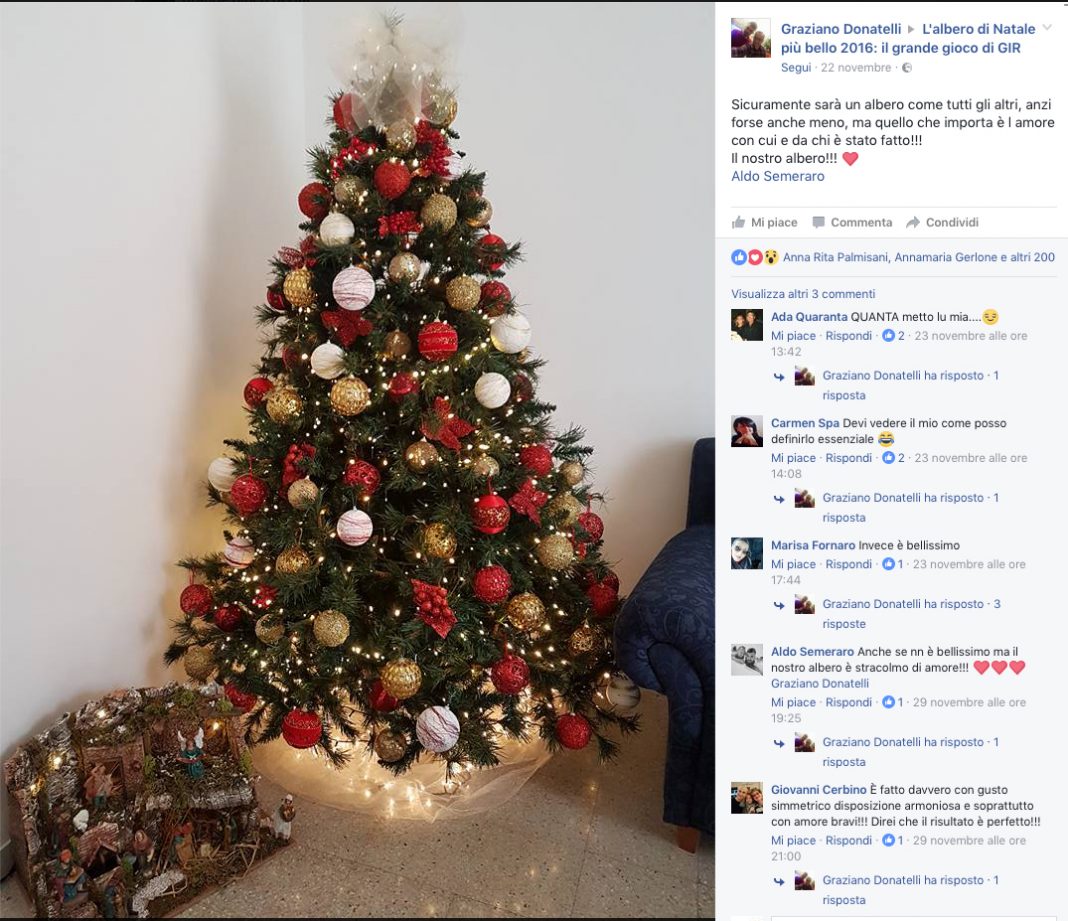Click Rispondi under Giovanni Cerbino's comment
The height and width of the screenshot is (921, 1068).
[x=848, y=840]
